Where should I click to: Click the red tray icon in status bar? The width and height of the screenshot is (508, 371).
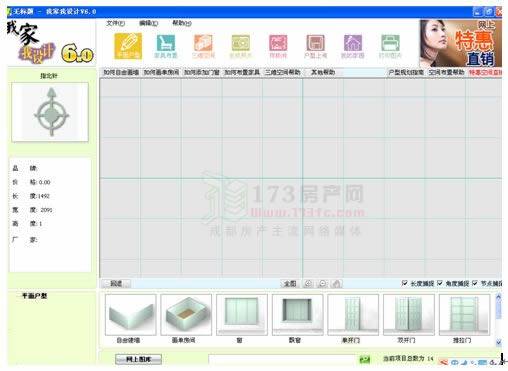(443, 362)
